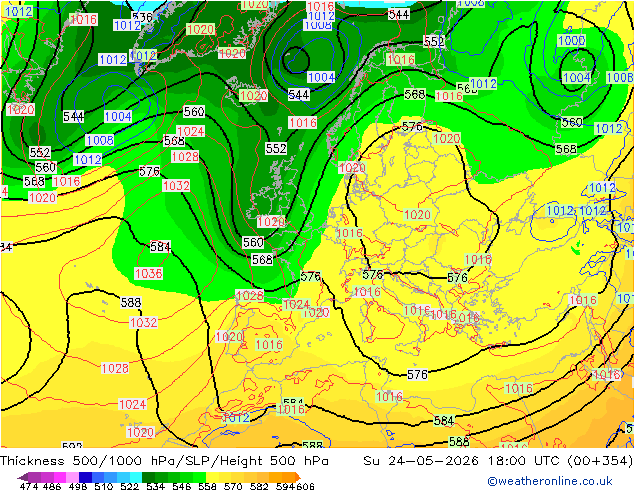This screenshot has width=634, height=490.
Task: Pick the dark blue legend swatch
Action: 85,477
